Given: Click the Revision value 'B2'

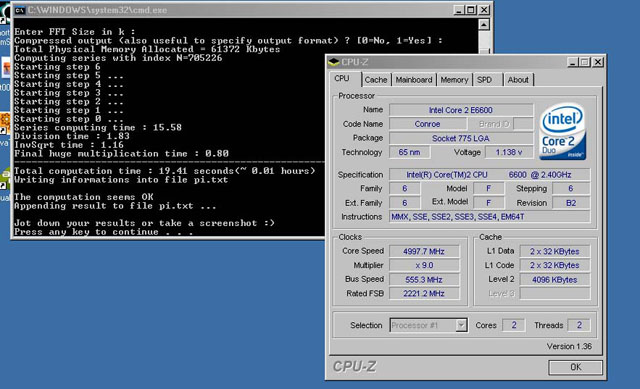Looking at the screenshot, I should click(x=571, y=203).
